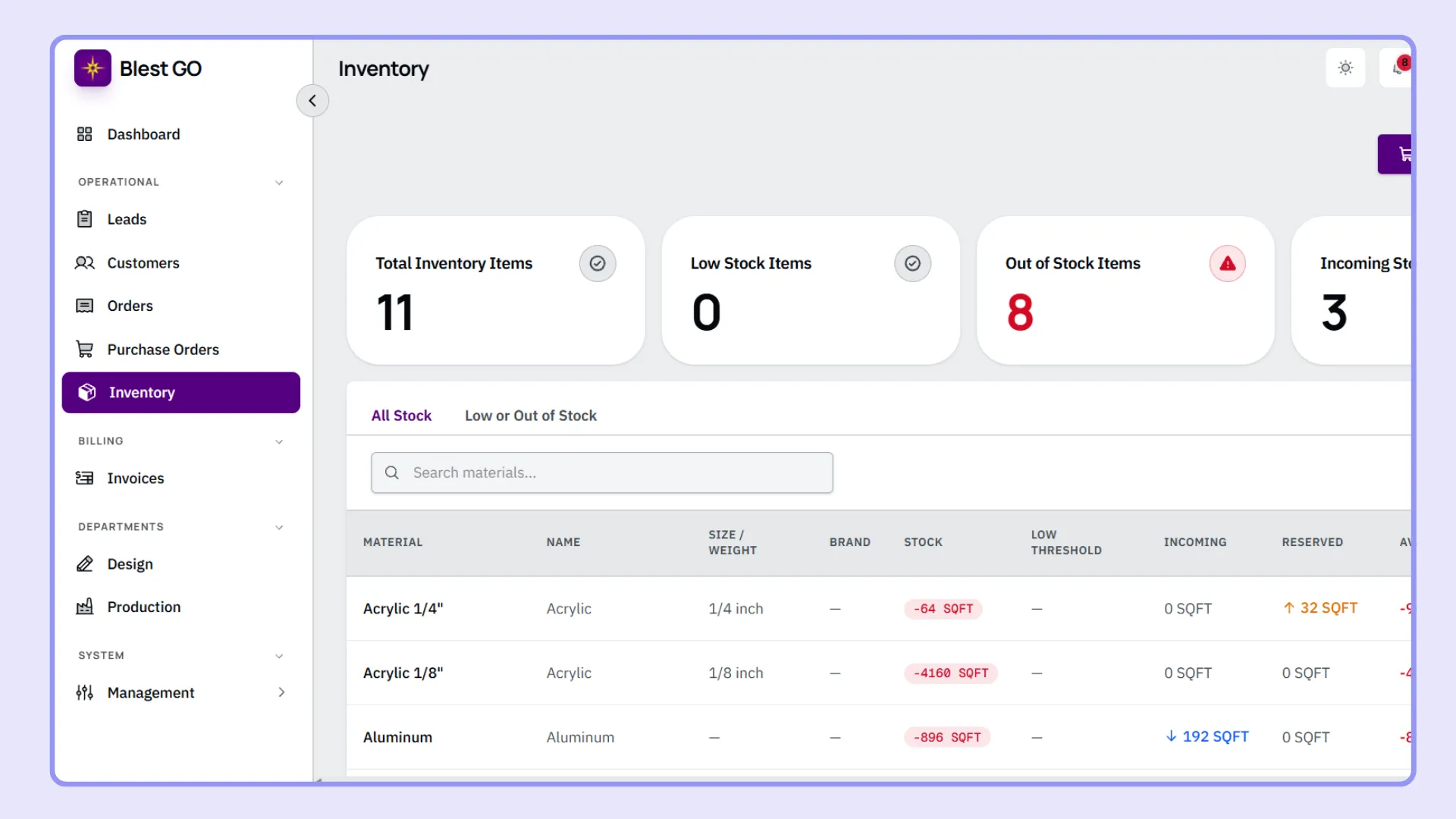Screen dimensions: 1456x819
Task: Click check icon on Total Inventory Items card
Action: click(598, 263)
